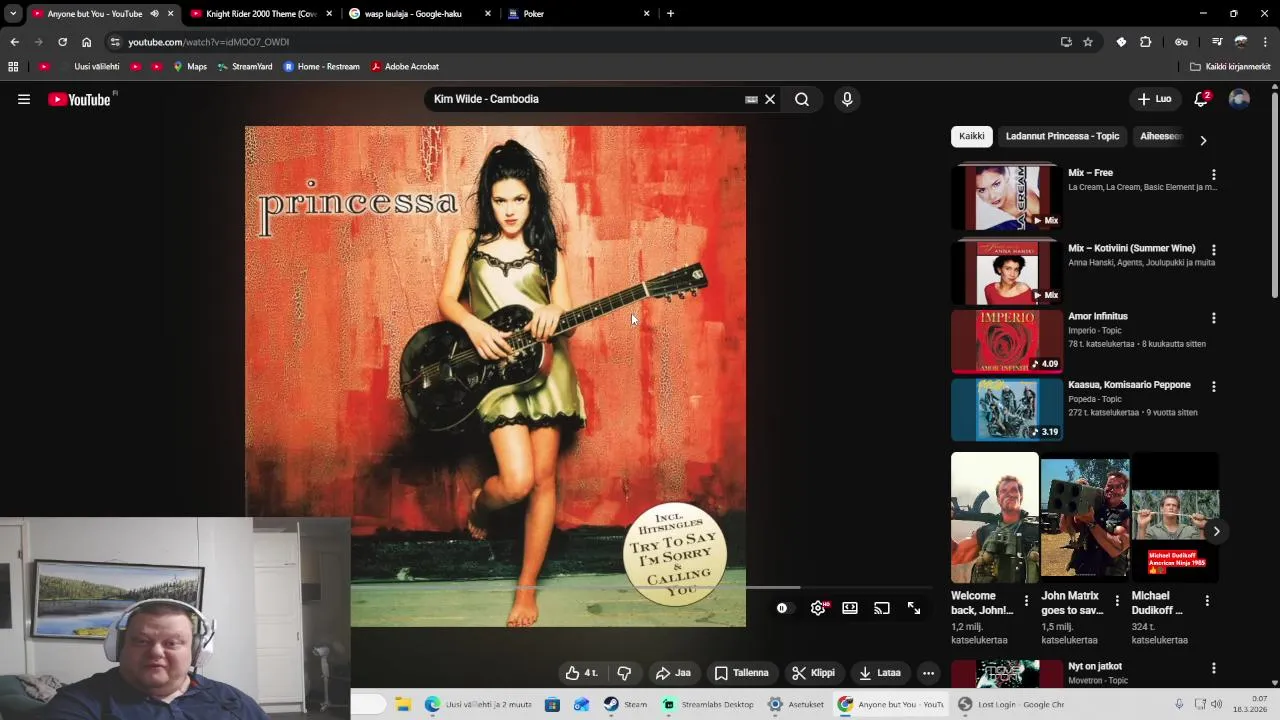Open options for Mix – Free
This screenshot has width=1280, height=720.
1214,174
